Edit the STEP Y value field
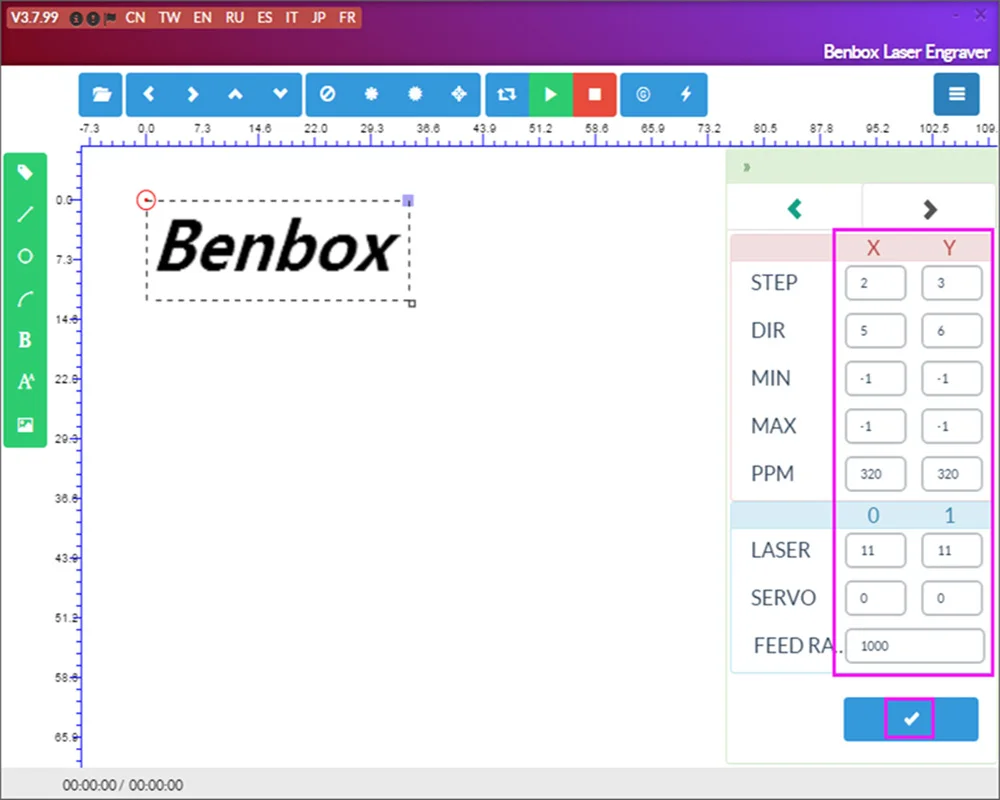1000x800 pixels. click(952, 283)
